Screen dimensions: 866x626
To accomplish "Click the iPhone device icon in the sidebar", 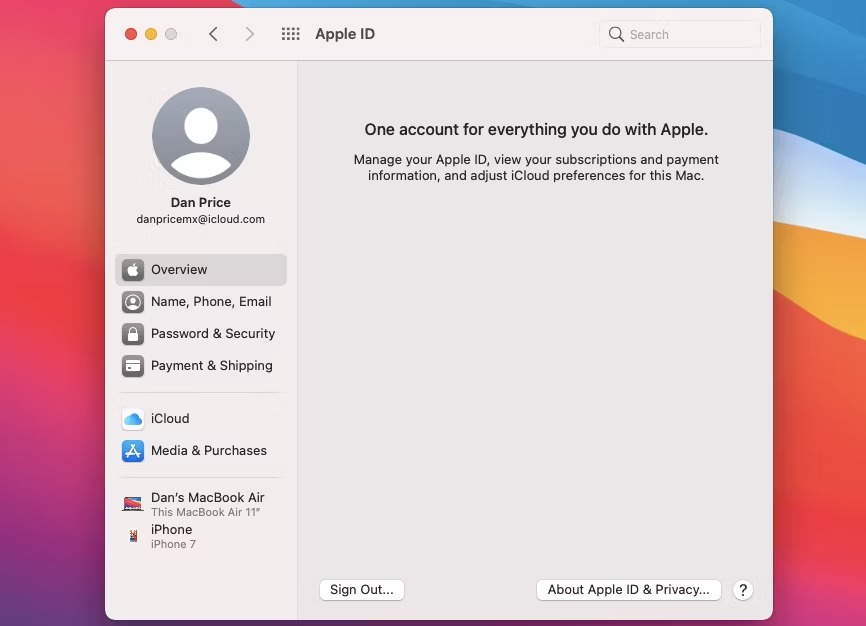I will 133,536.
